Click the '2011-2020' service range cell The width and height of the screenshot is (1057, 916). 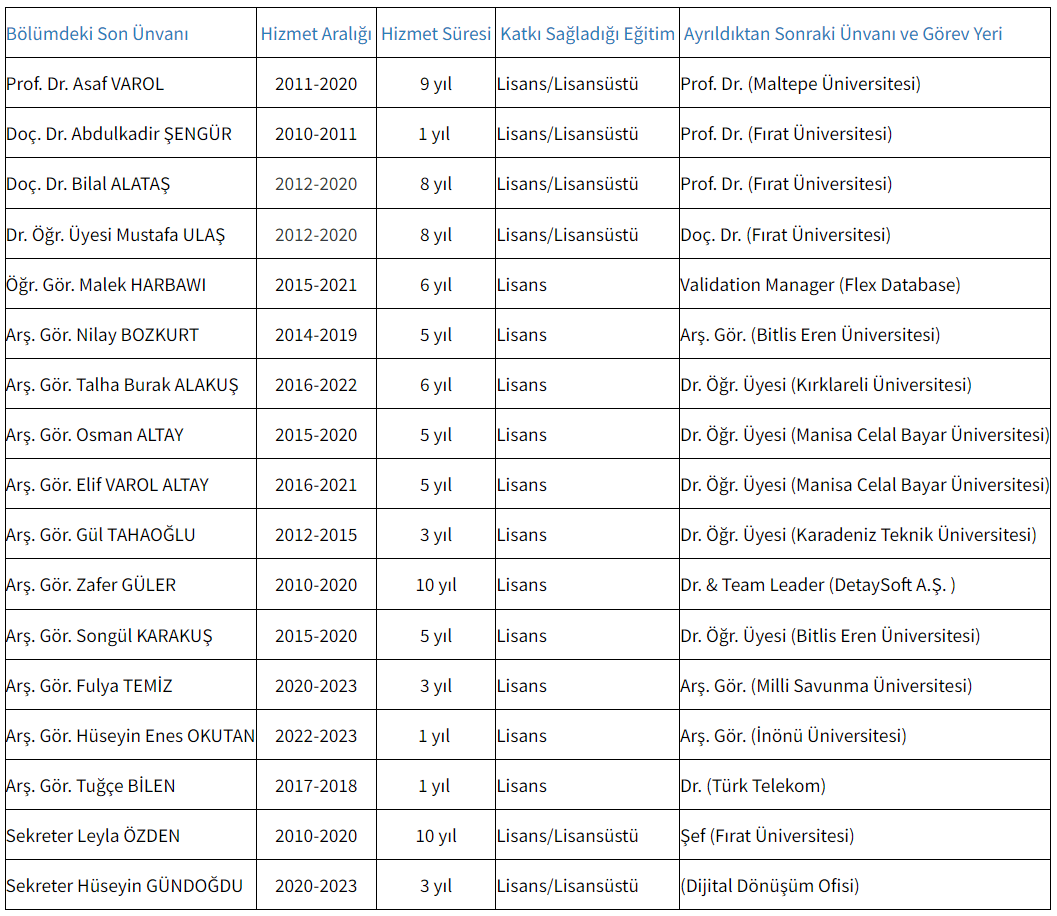pyautogui.click(x=316, y=84)
